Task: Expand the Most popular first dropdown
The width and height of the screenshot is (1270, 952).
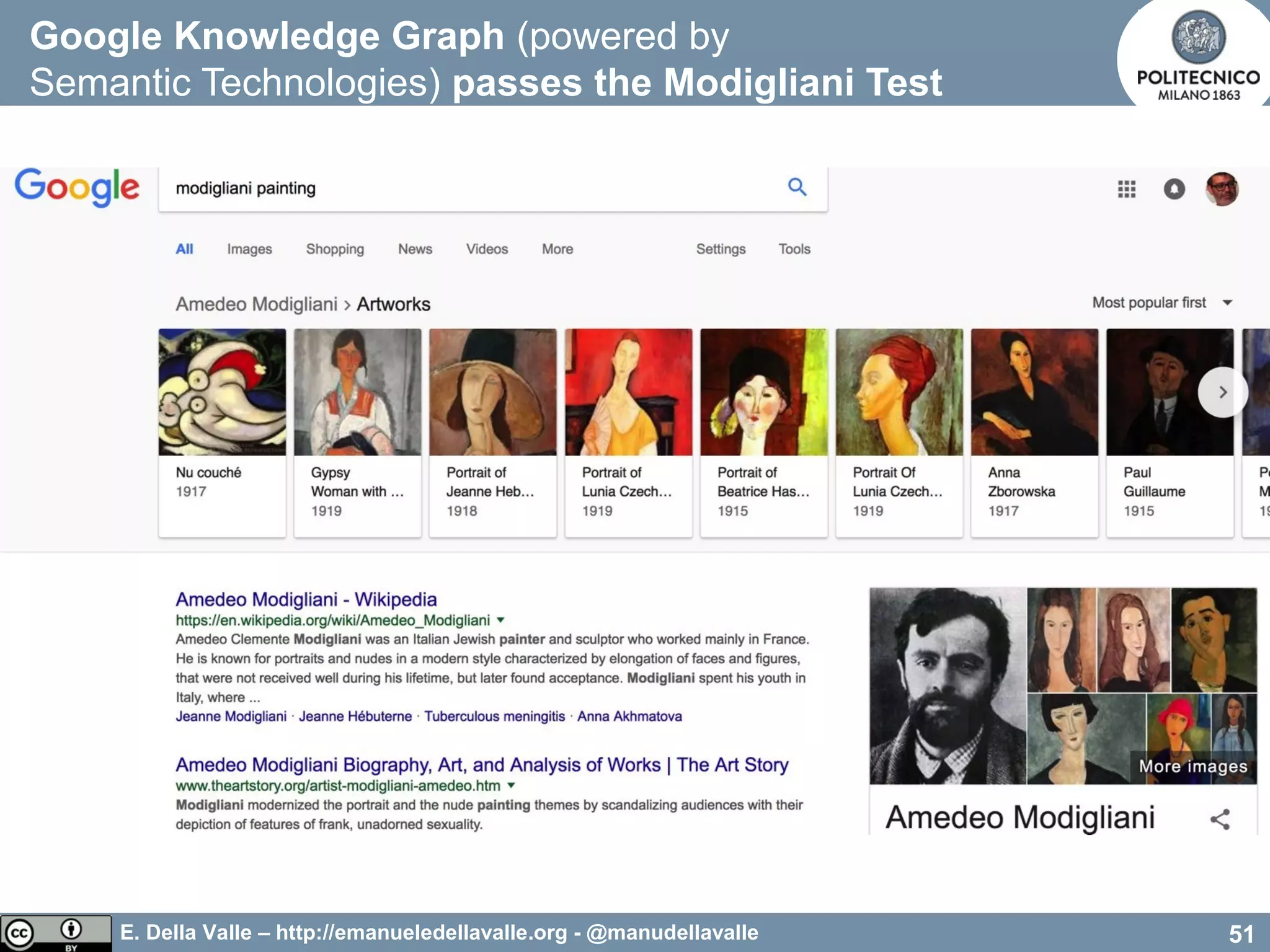Action: (x=1161, y=302)
